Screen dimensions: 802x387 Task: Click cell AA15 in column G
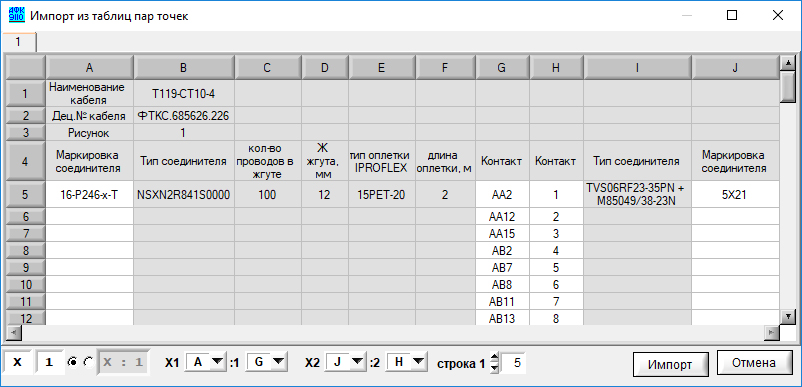point(503,234)
